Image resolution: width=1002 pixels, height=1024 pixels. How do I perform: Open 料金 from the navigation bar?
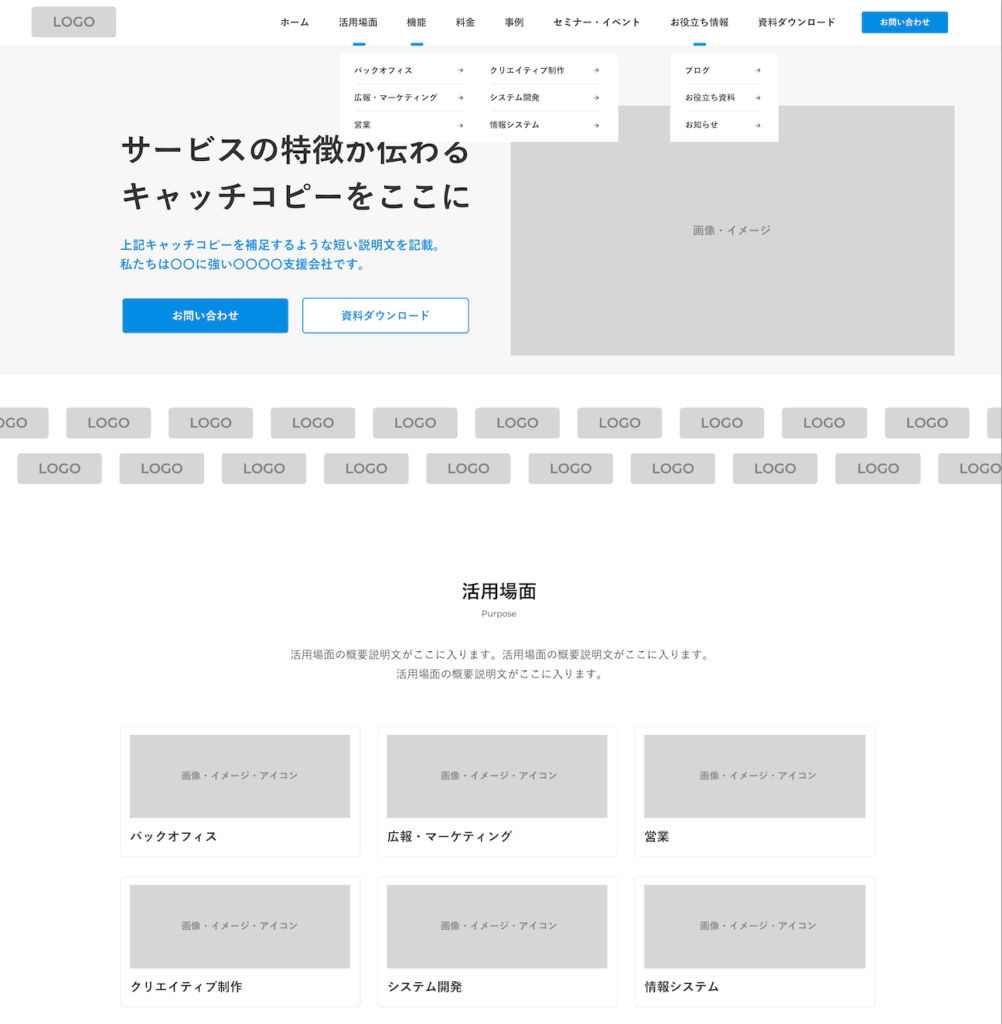(465, 22)
